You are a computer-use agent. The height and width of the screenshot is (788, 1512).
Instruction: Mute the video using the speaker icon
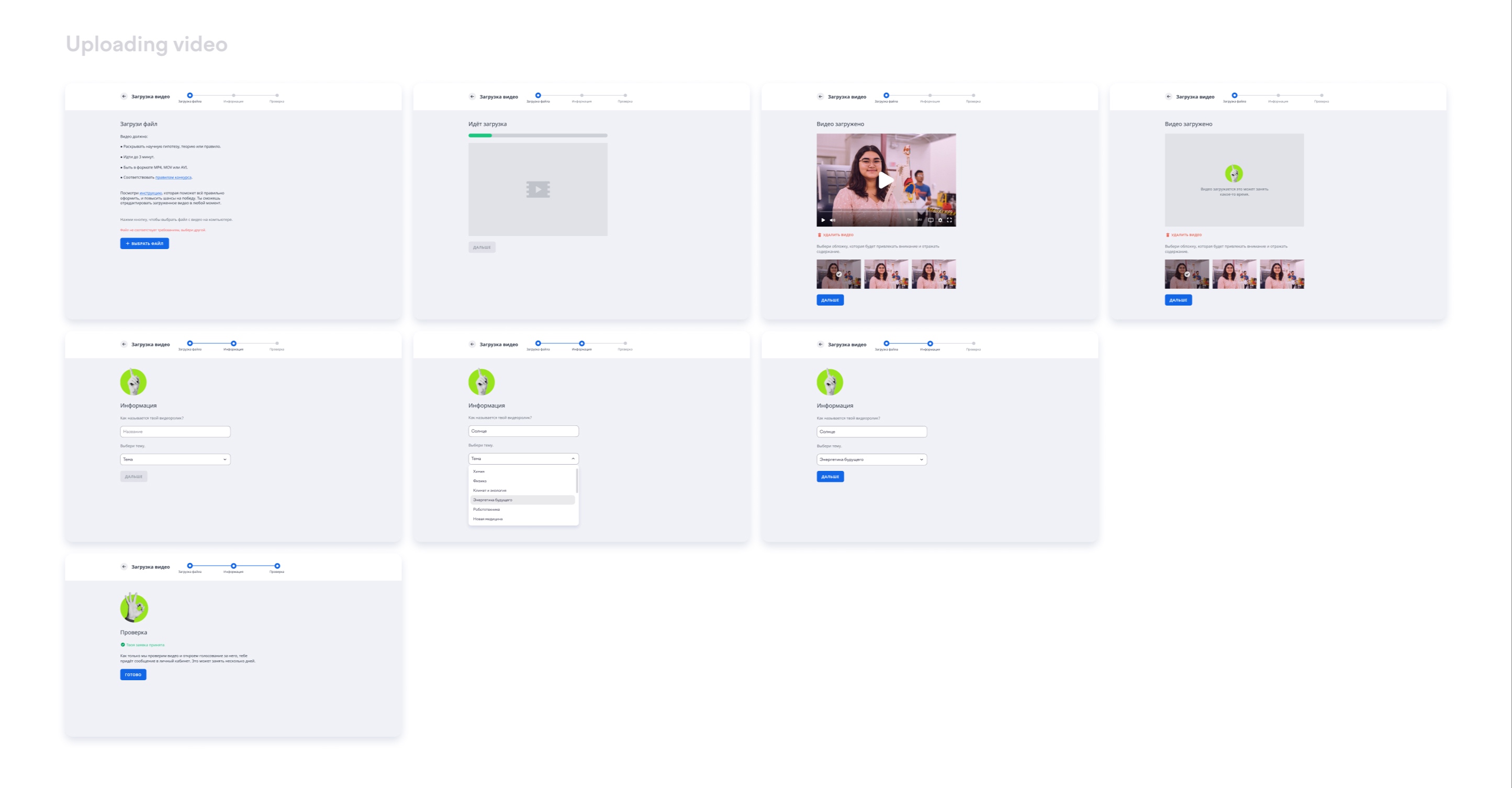point(832,220)
